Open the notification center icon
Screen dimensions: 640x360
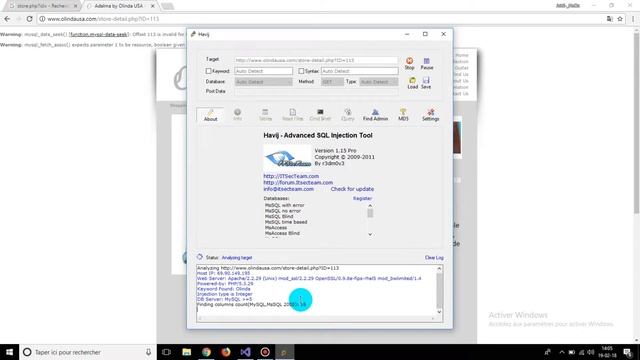(627, 352)
